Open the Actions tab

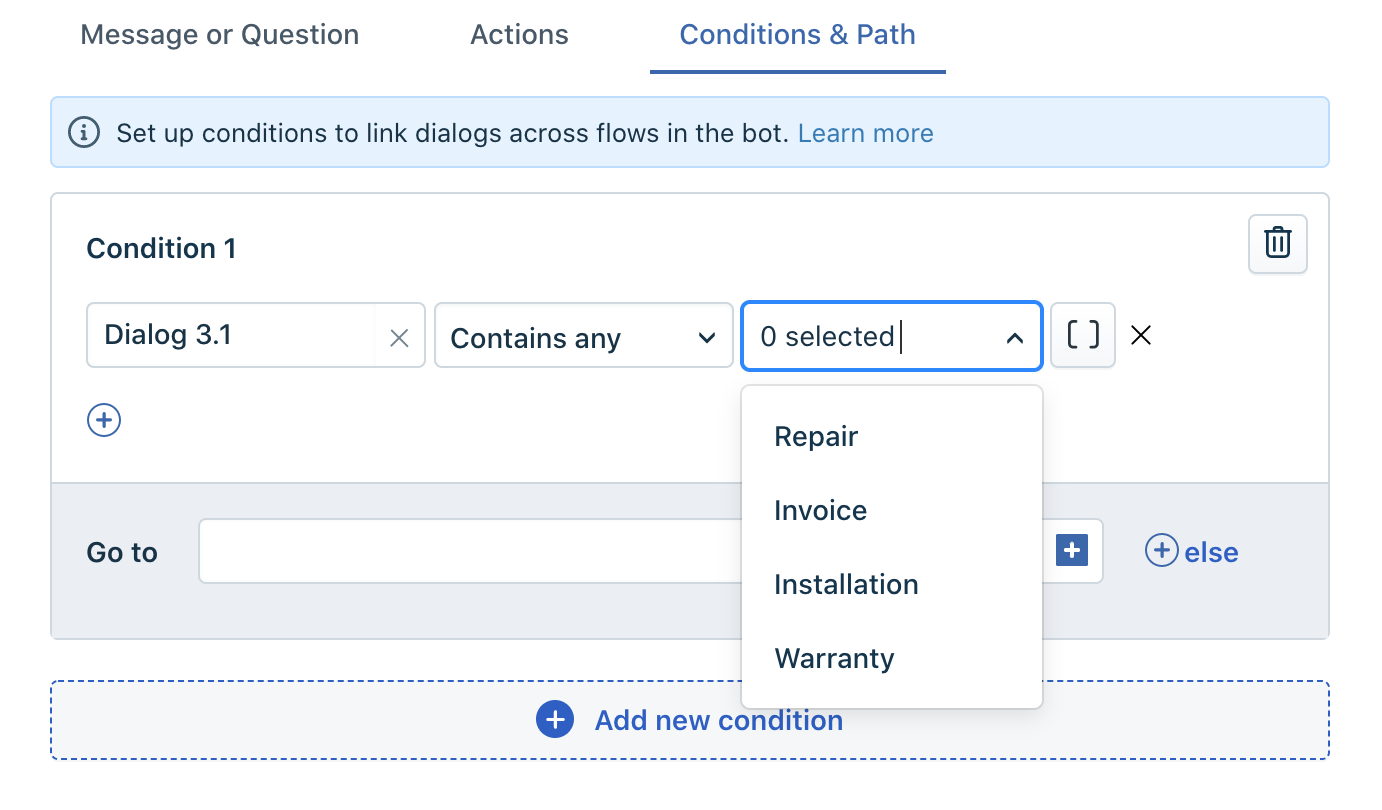(x=519, y=35)
